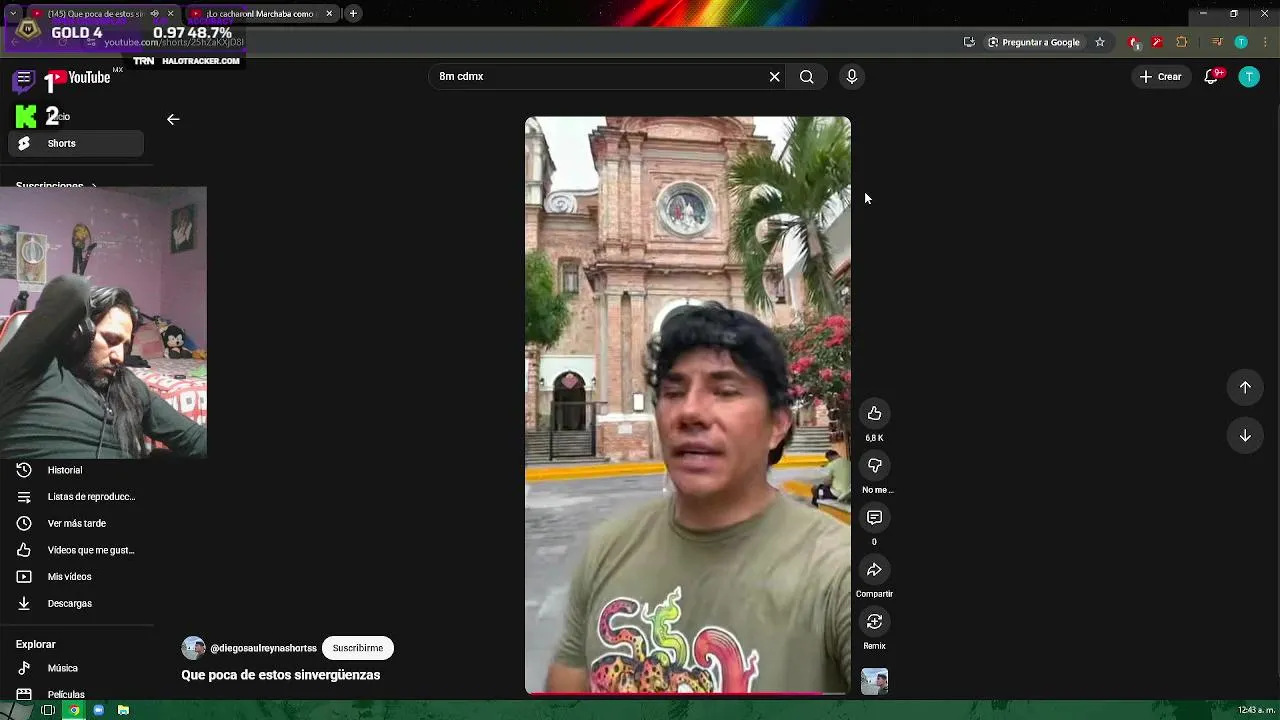1280x720 pixels.
Task: Click the short title Que poca de estos sinvergüenzas
Action: [x=280, y=675]
